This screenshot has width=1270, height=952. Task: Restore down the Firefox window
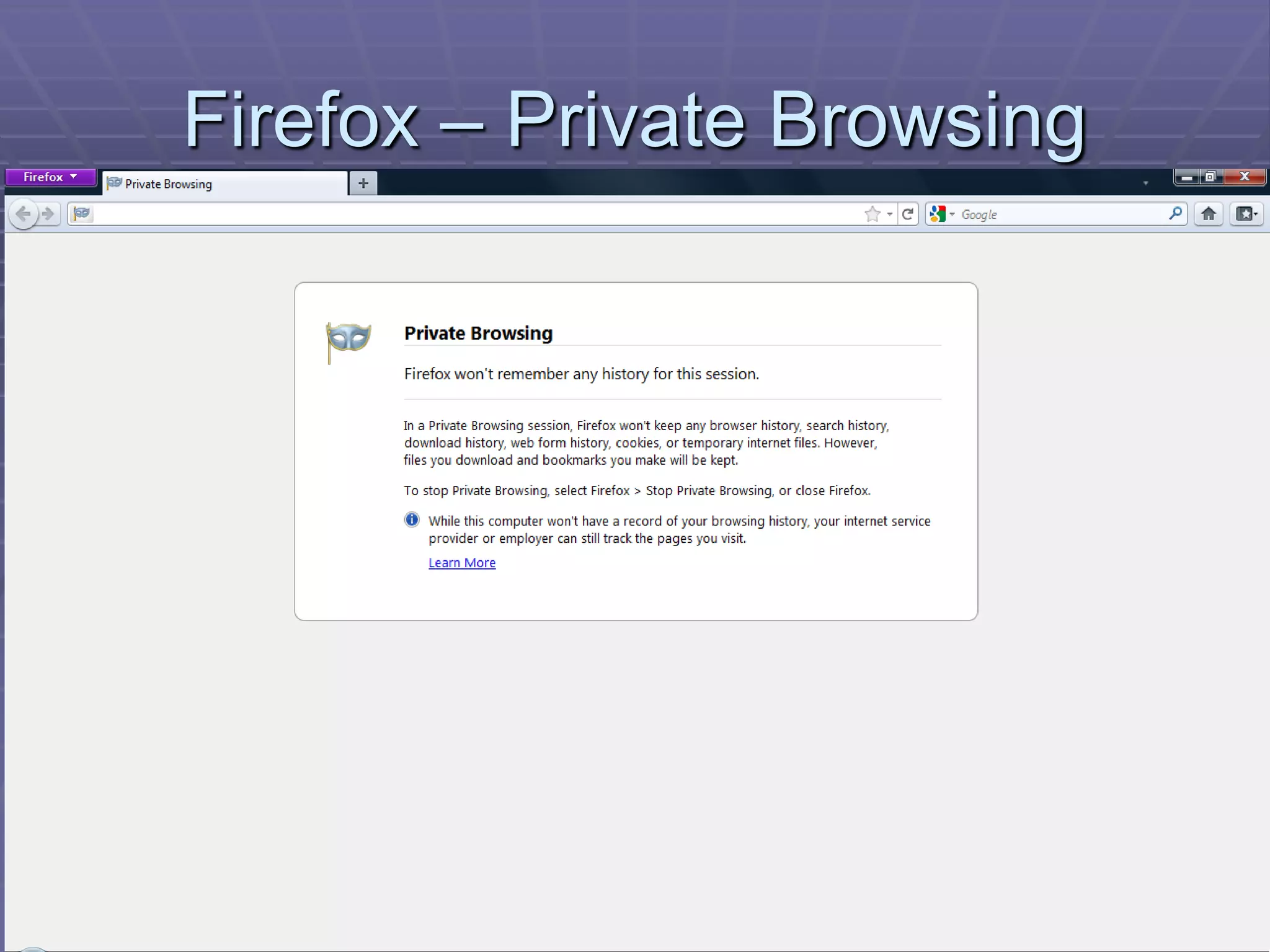point(1211,177)
